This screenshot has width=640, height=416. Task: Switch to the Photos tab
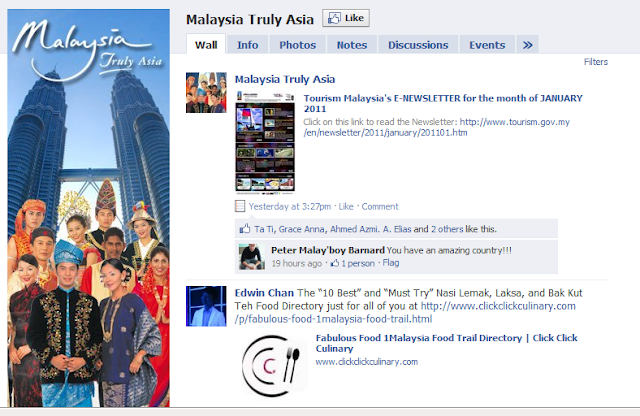click(298, 45)
